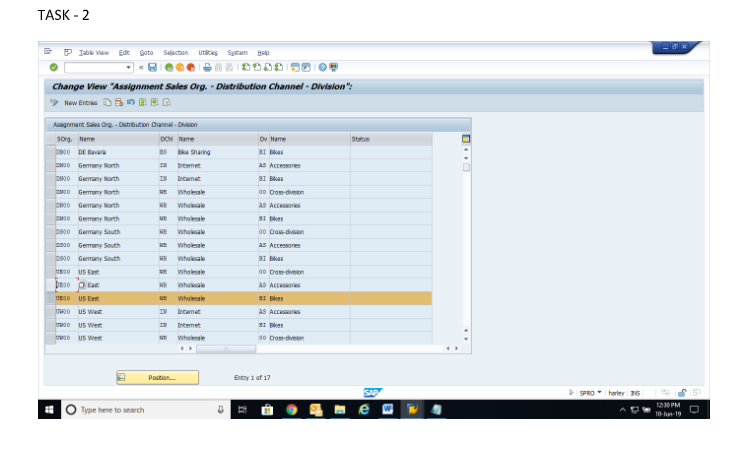This screenshot has height=454, width=752.
Task: Click US East in the highlighted row
Action: (x=89, y=298)
